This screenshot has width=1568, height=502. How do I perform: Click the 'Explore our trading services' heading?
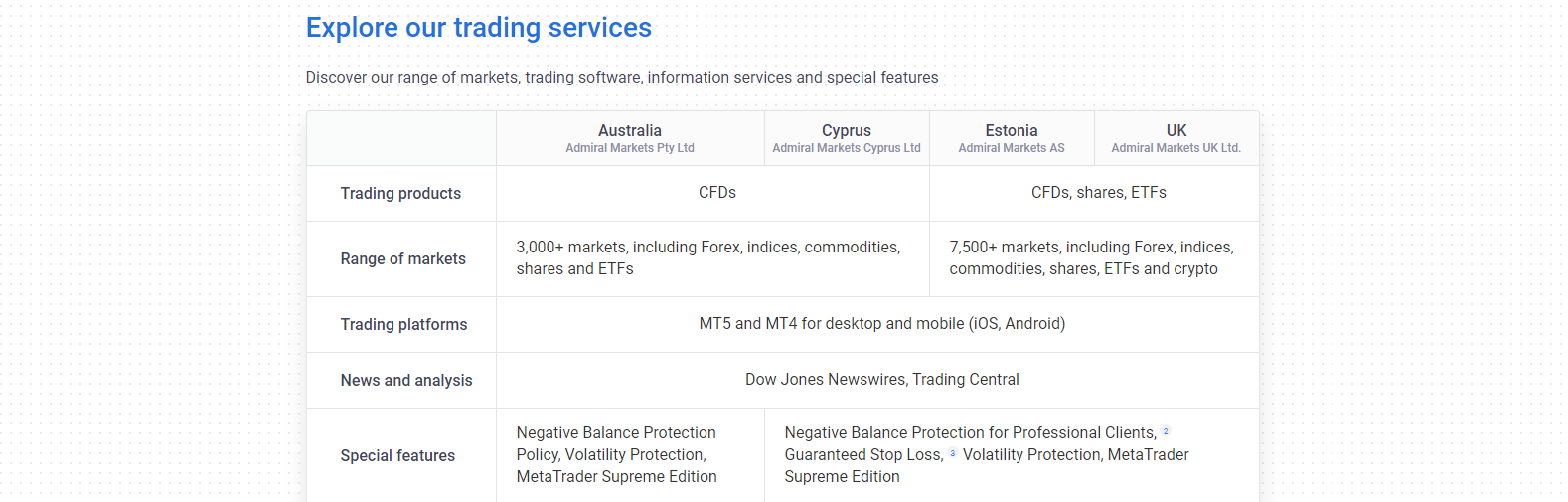(479, 28)
